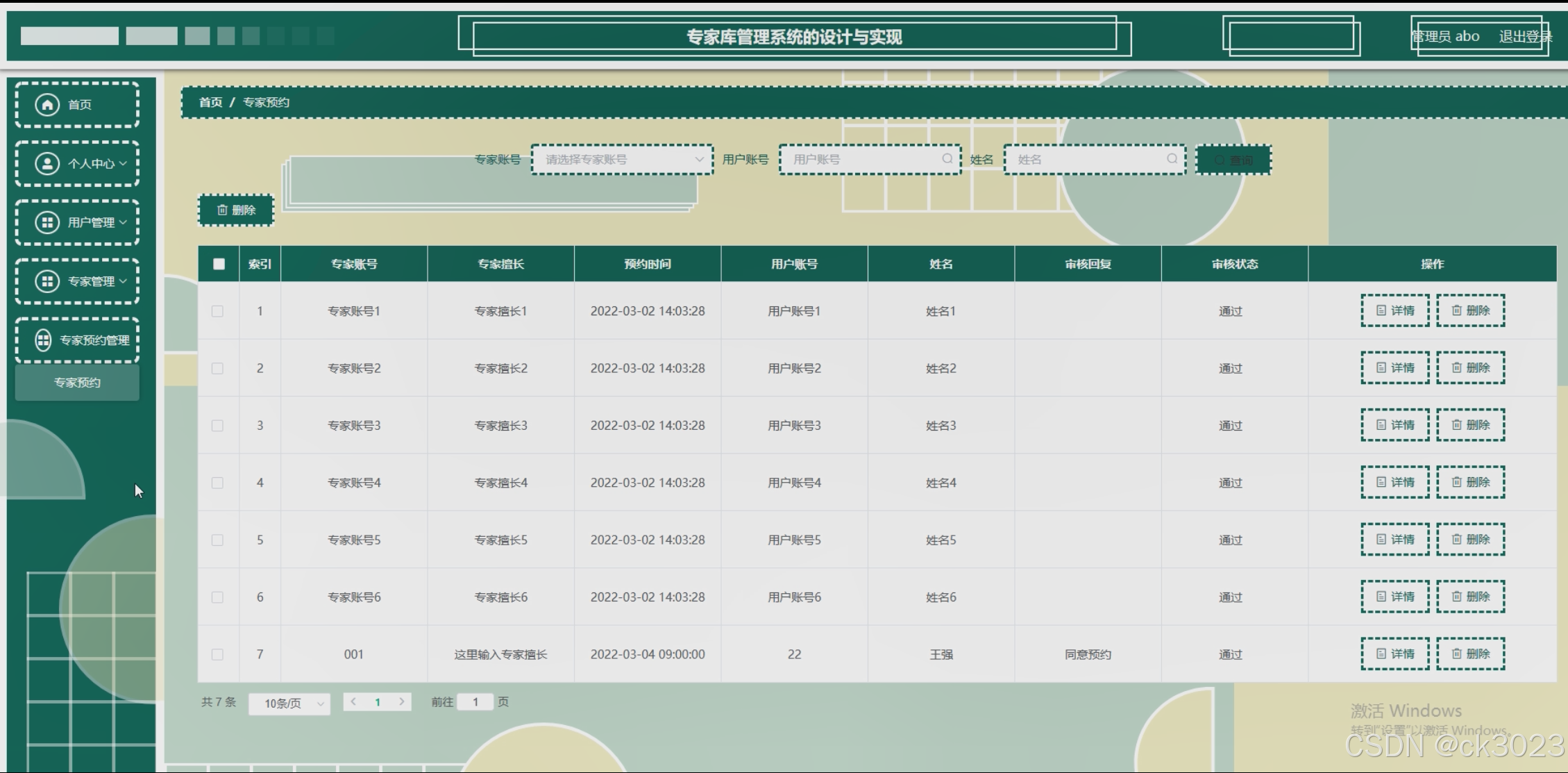Click next page arrow in pagination
The height and width of the screenshot is (773, 1568).
[401, 702]
